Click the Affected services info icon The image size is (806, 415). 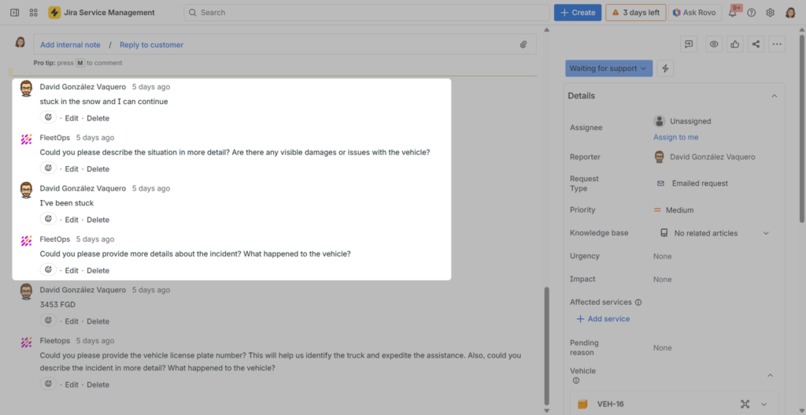(x=638, y=302)
